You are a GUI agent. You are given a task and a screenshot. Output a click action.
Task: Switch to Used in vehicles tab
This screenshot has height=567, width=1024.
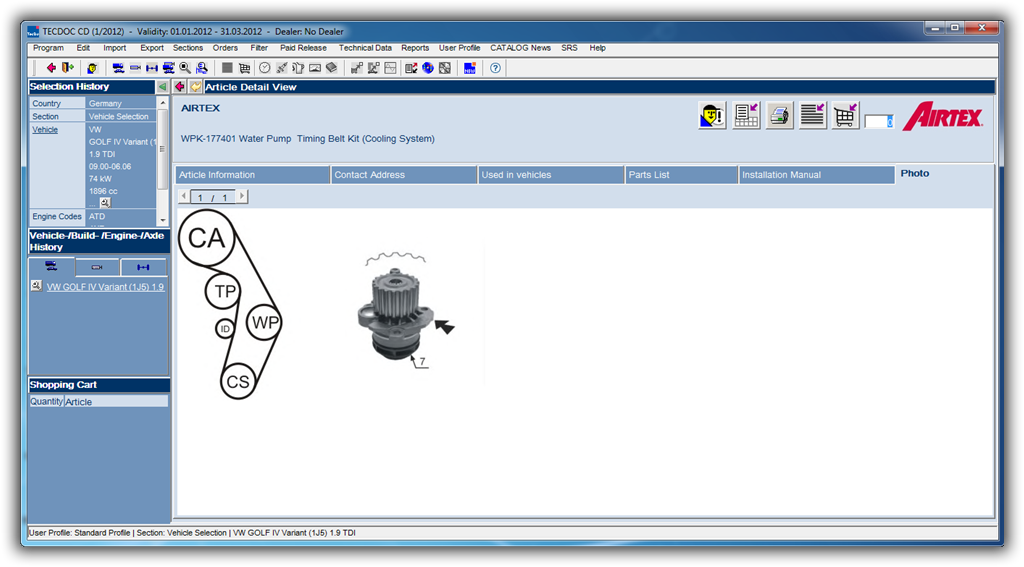coord(551,175)
